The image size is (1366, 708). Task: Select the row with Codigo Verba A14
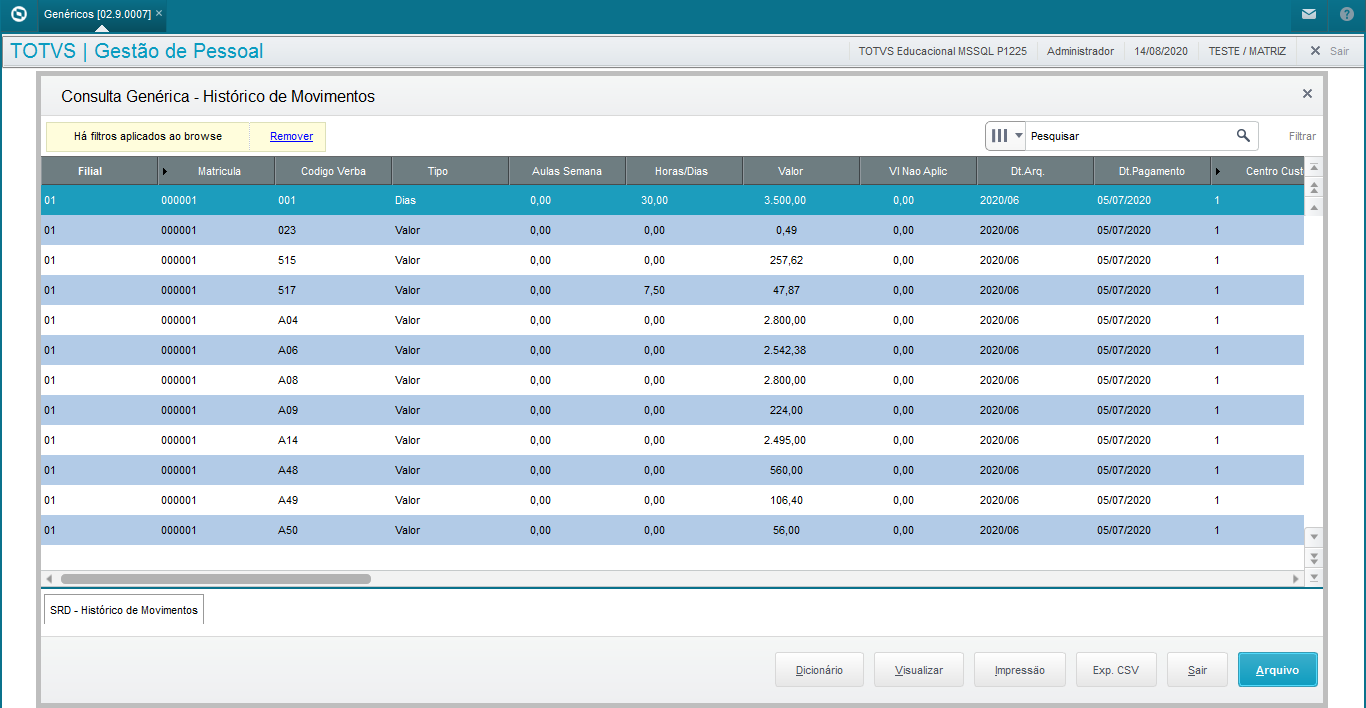(672, 440)
